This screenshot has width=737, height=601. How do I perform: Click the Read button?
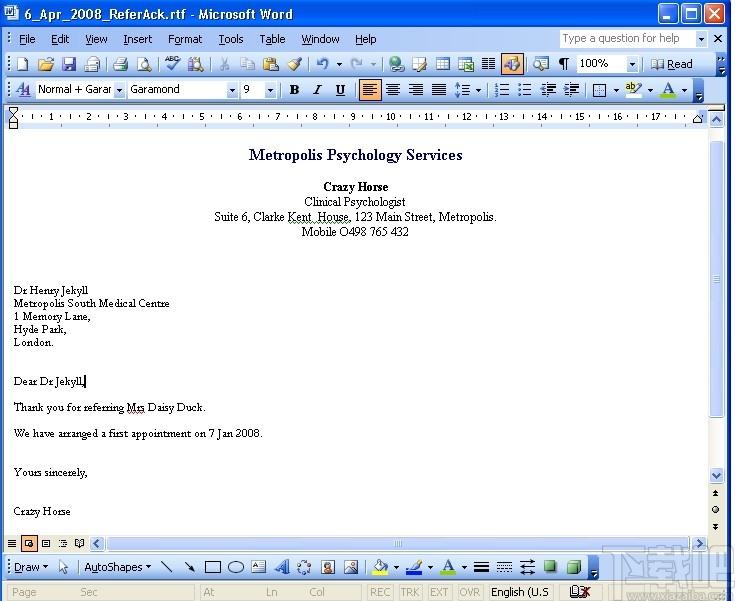[x=672, y=64]
